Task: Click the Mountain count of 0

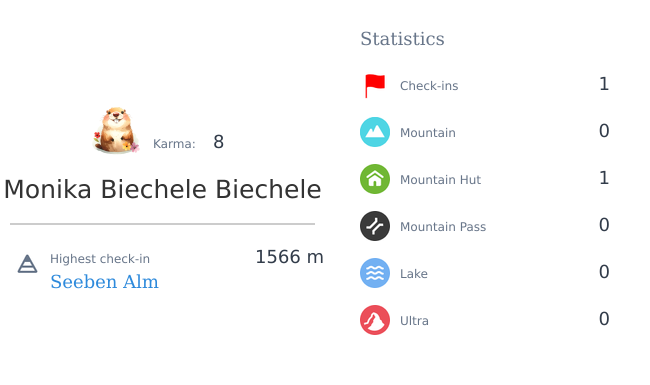Action: pos(604,131)
